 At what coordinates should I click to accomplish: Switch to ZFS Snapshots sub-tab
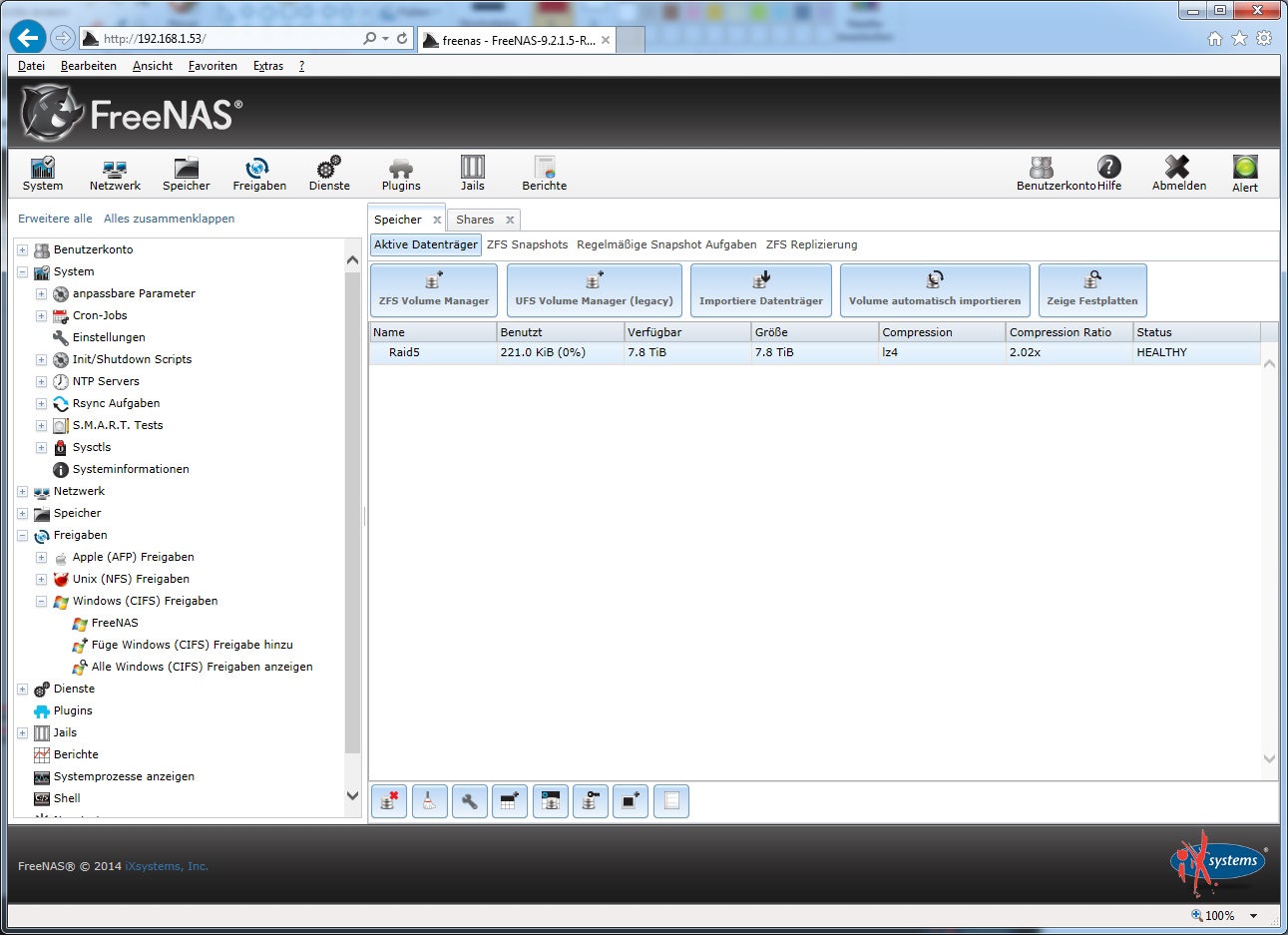(x=527, y=244)
